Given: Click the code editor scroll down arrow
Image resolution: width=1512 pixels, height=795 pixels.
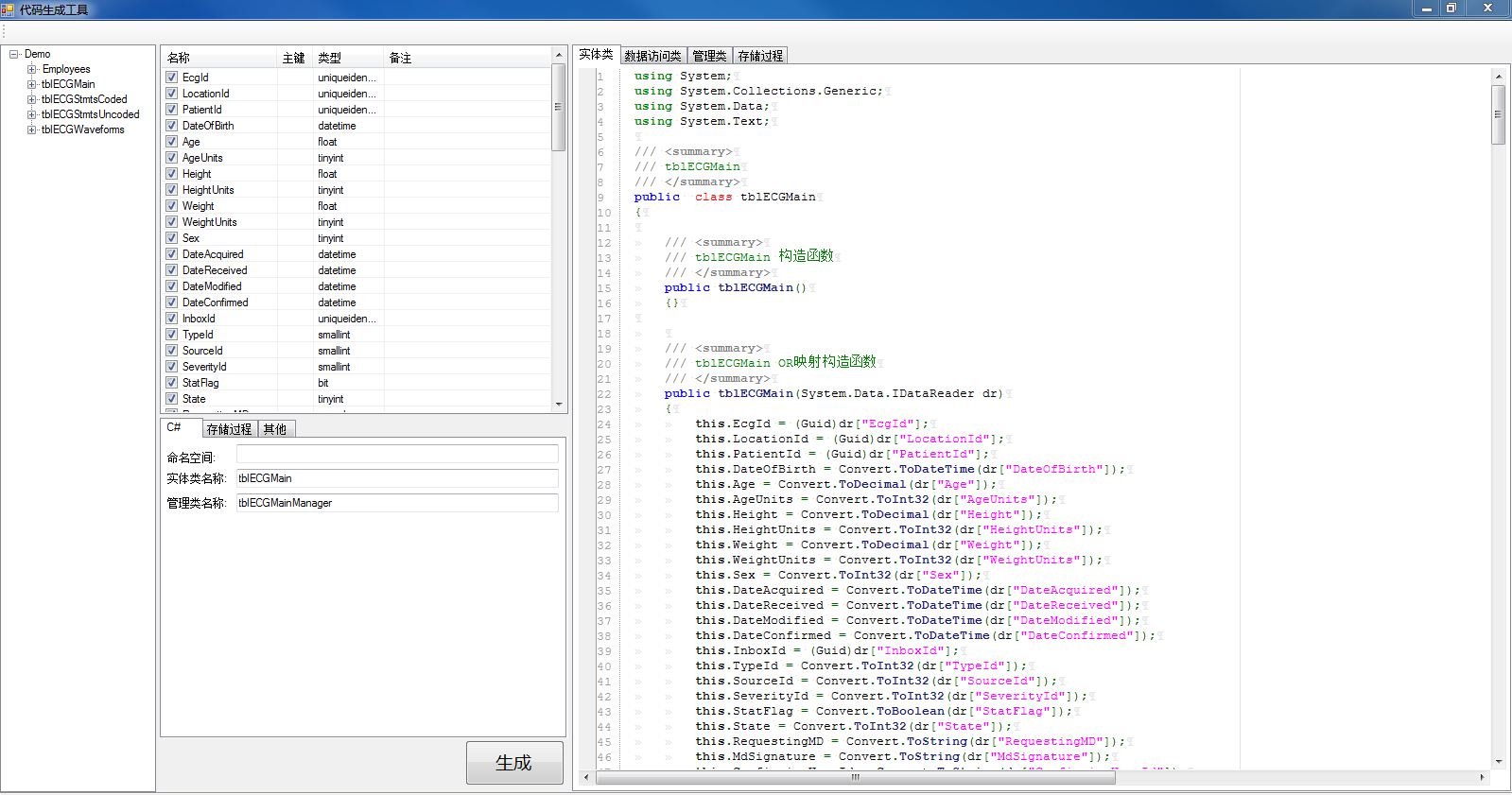Looking at the screenshot, I should pos(1498,761).
